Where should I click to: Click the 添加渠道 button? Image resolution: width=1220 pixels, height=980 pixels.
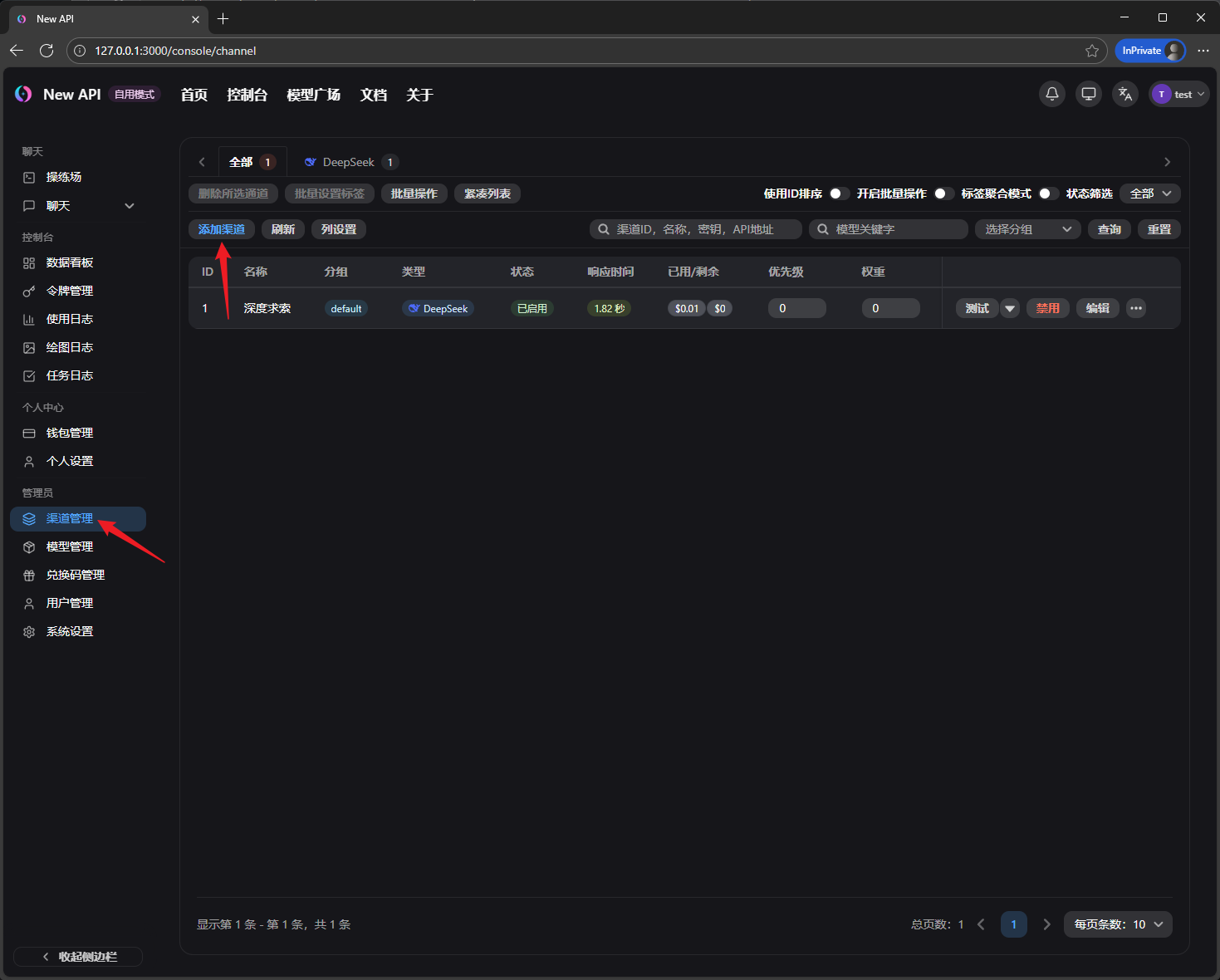click(x=222, y=229)
